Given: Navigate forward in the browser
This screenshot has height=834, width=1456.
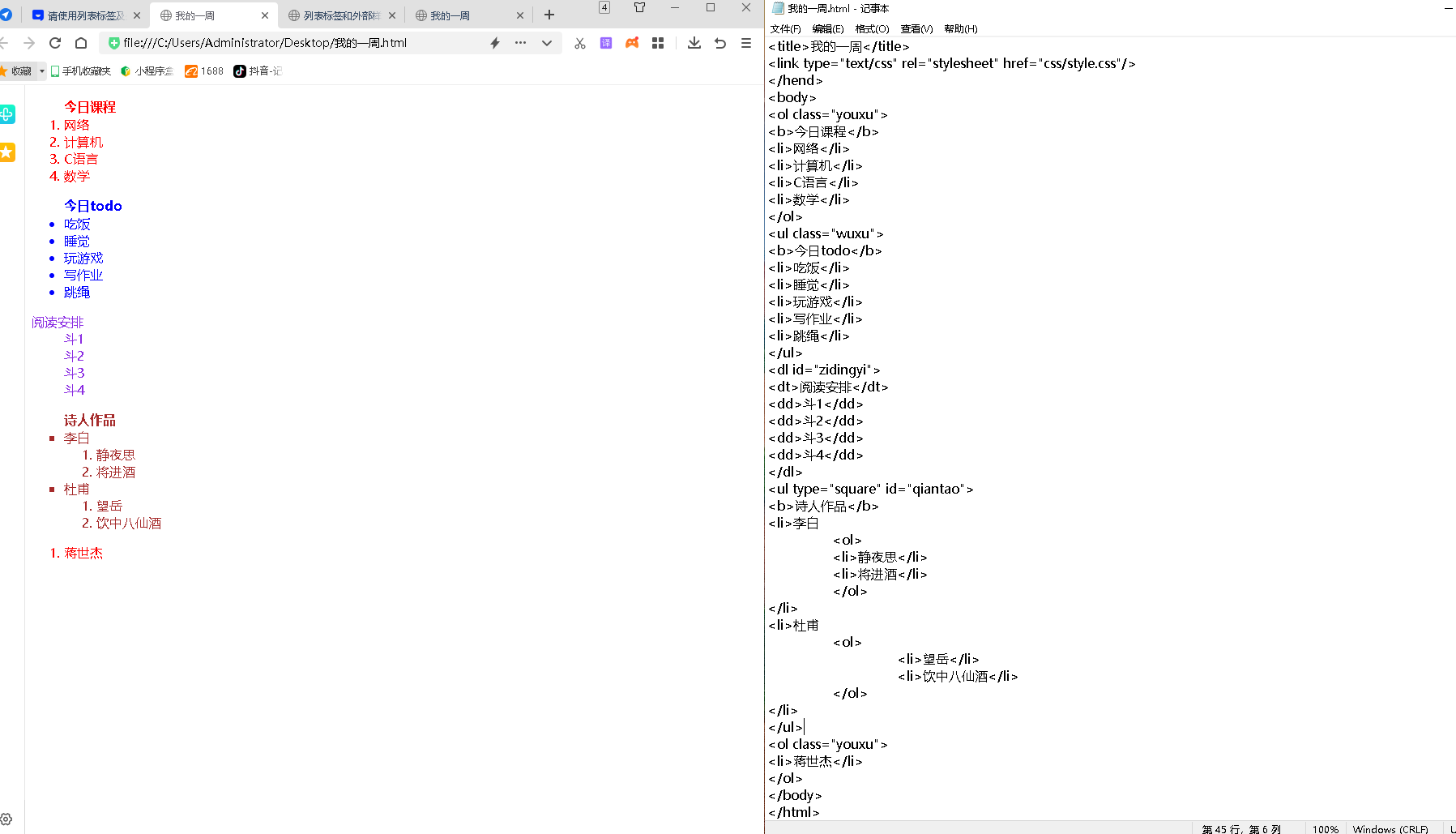Looking at the screenshot, I should (29, 43).
